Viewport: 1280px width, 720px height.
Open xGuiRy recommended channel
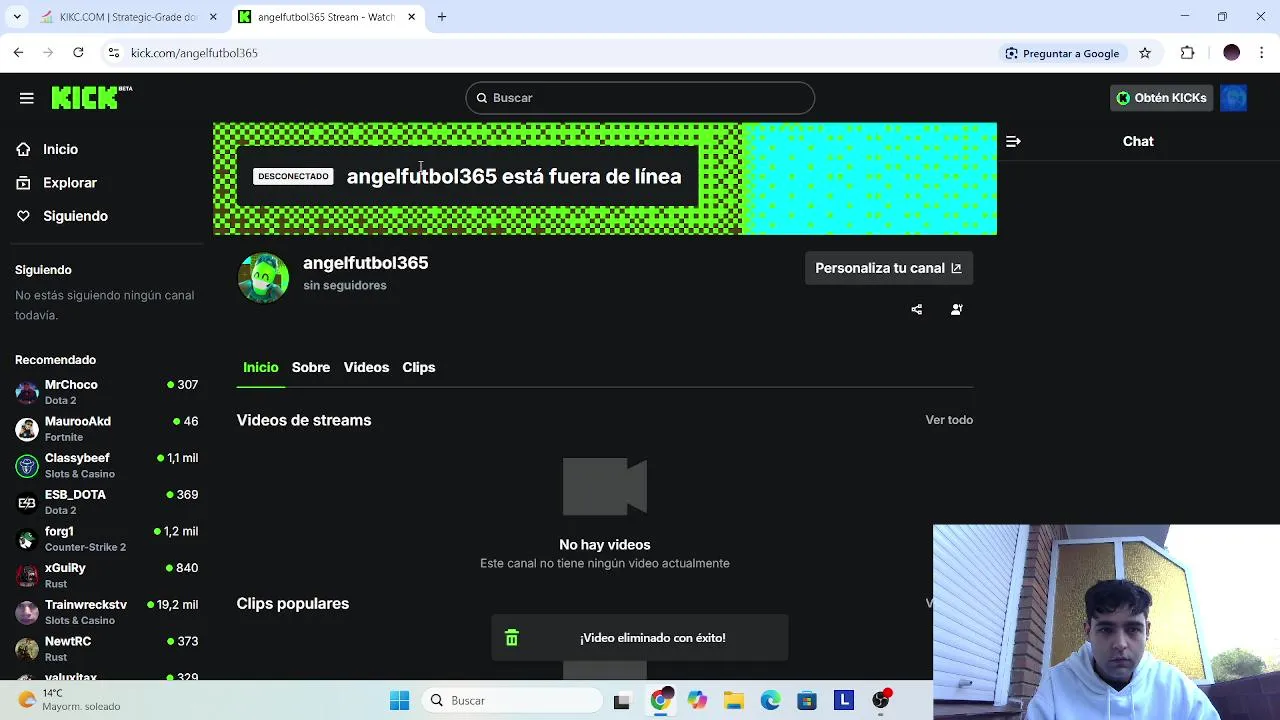click(106, 575)
